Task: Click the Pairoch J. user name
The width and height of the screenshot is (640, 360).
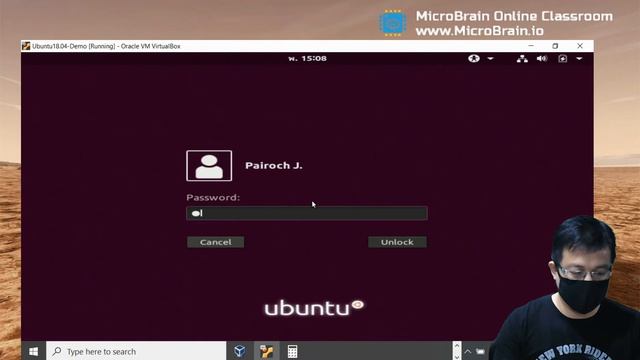Action: point(273,165)
